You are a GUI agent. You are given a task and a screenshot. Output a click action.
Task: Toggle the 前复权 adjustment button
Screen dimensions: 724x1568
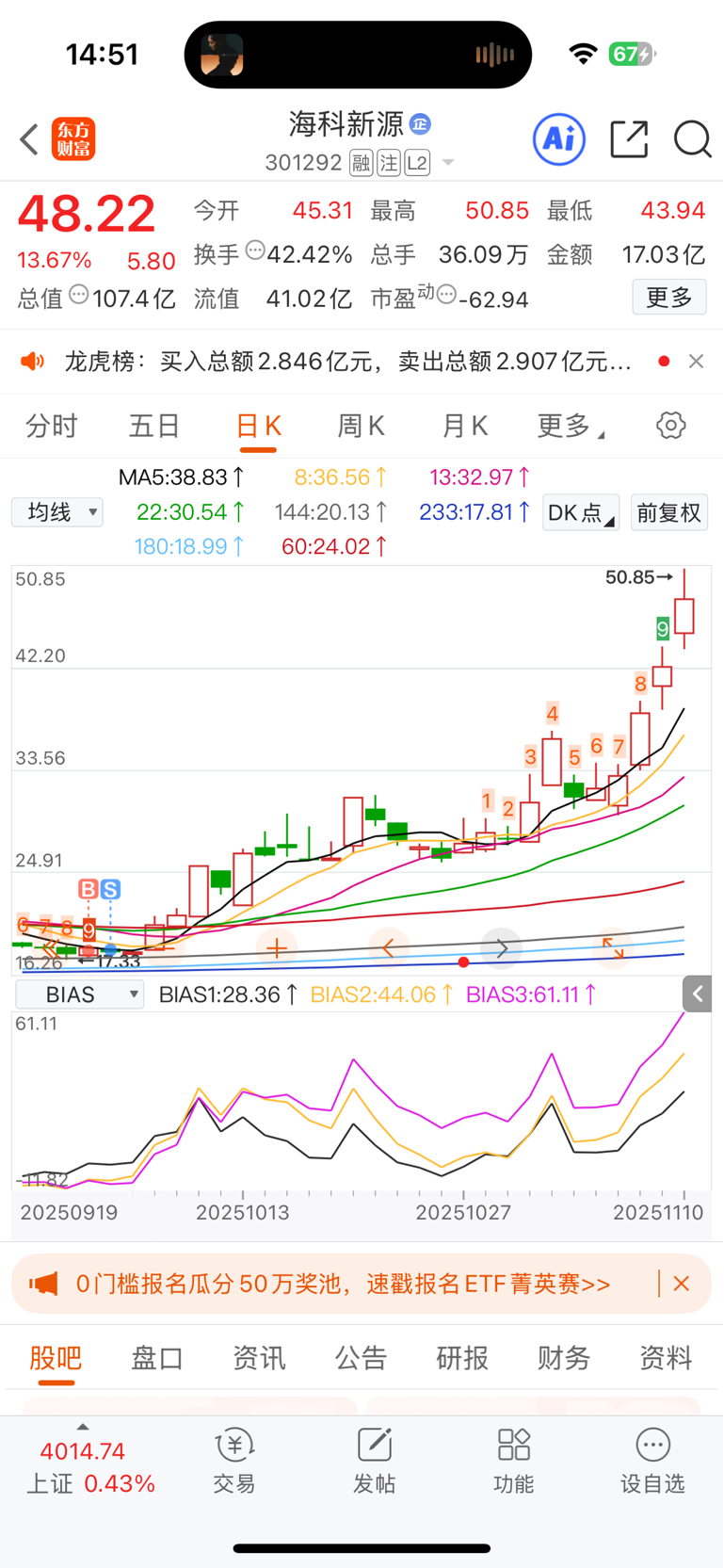point(669,512)
